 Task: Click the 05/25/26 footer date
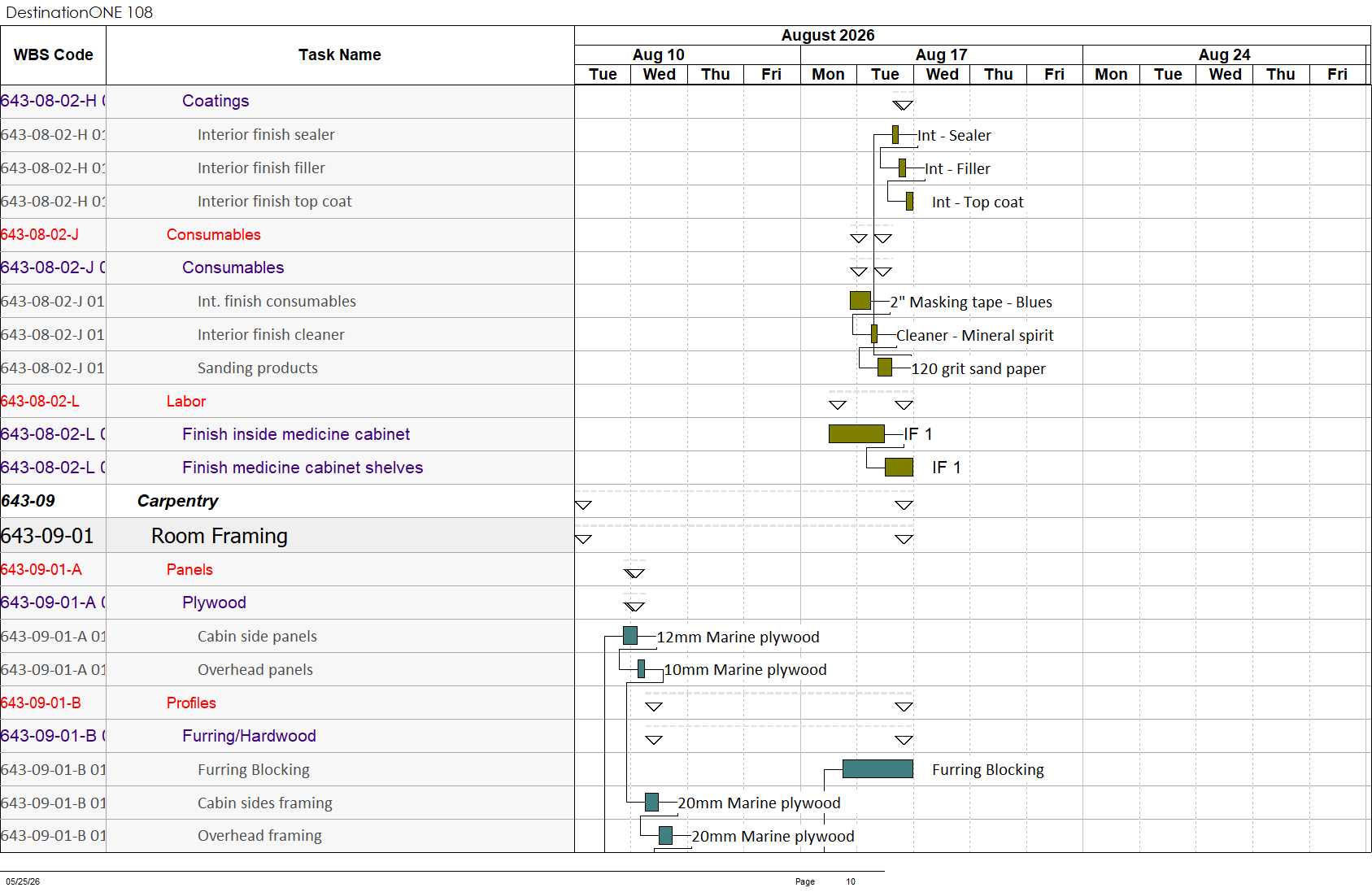[x=23, y=881]
